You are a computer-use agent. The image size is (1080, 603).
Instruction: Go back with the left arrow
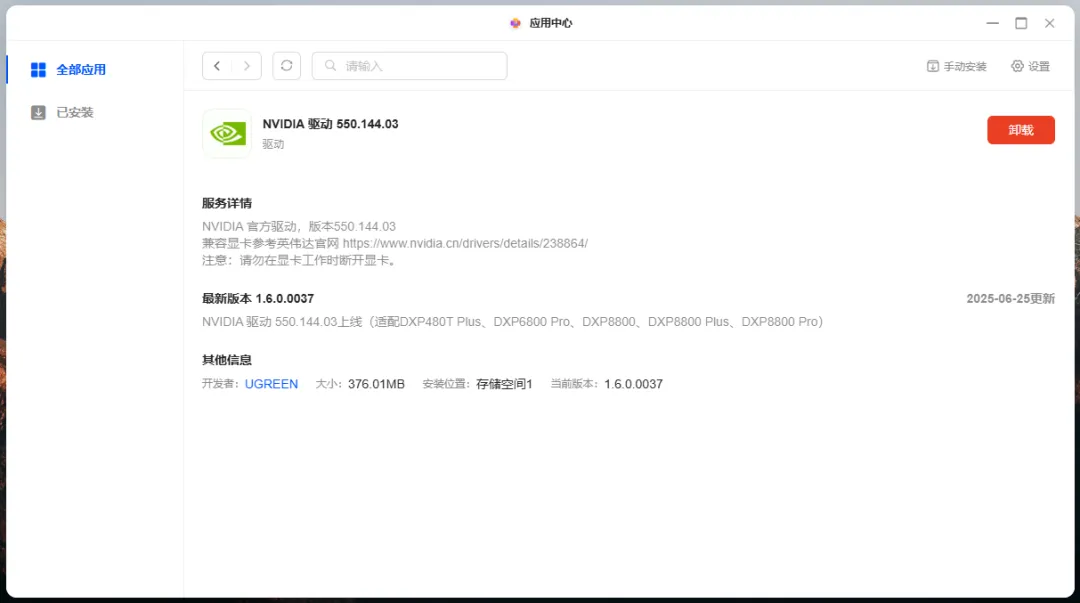click(217, 66)
